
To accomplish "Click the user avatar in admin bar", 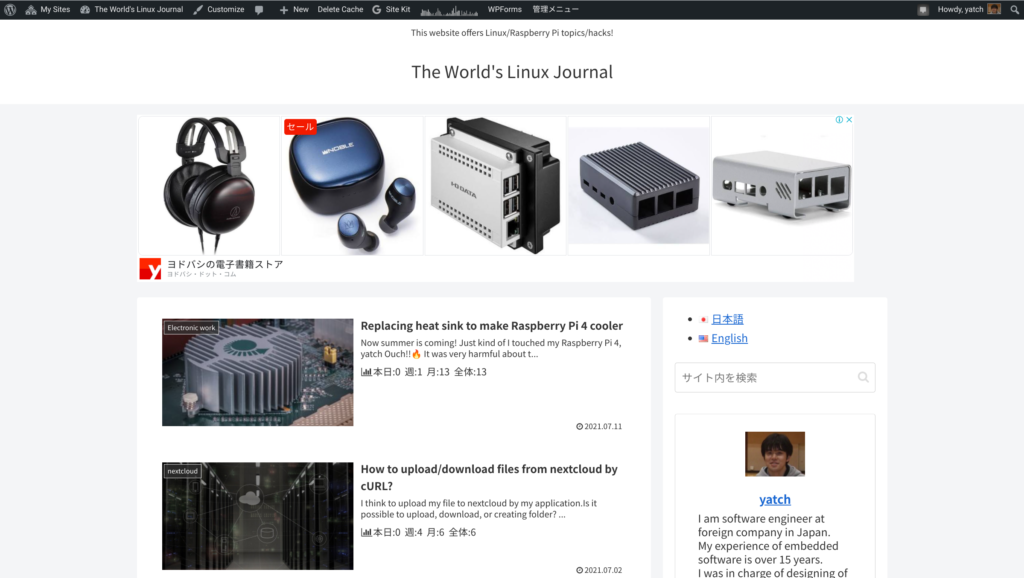I will pos(994,9).
